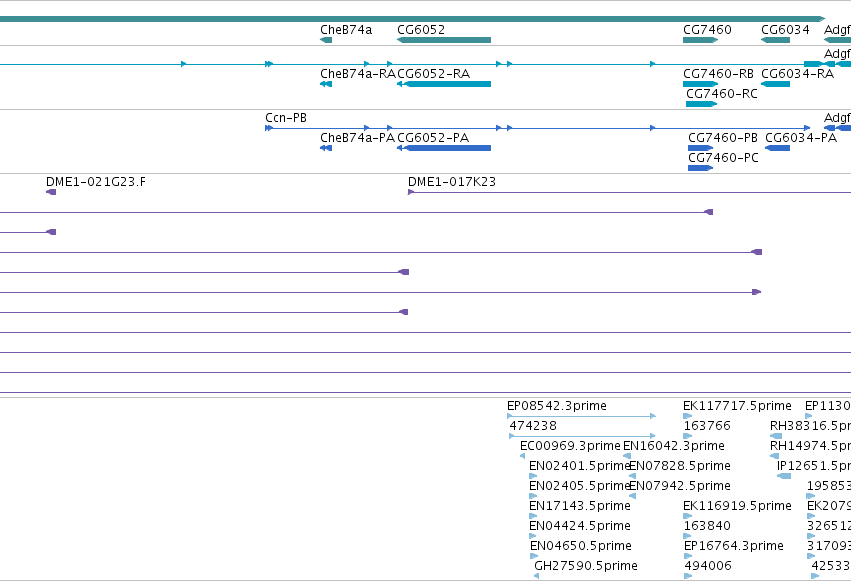The width and height of the screenshot is (851, 581).
Task: Select the CG6034-PA protein glyph
Action: pos(778,148)
